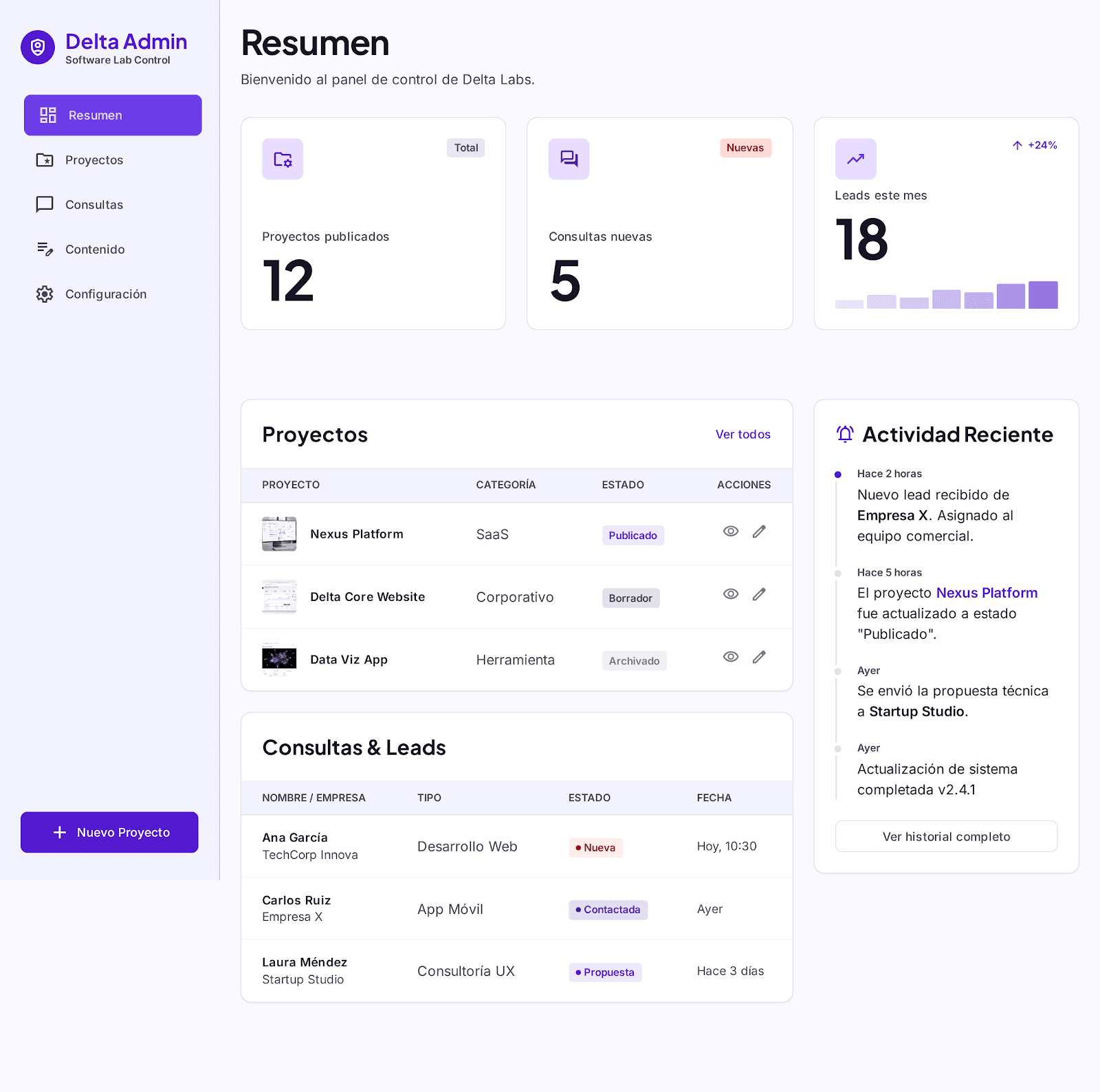Image resolution: width=1100 pixels, height=1092 pixels.
Task: Click the chat bubbles icon in Consultas nuevas card
Action: click(569, 159)
